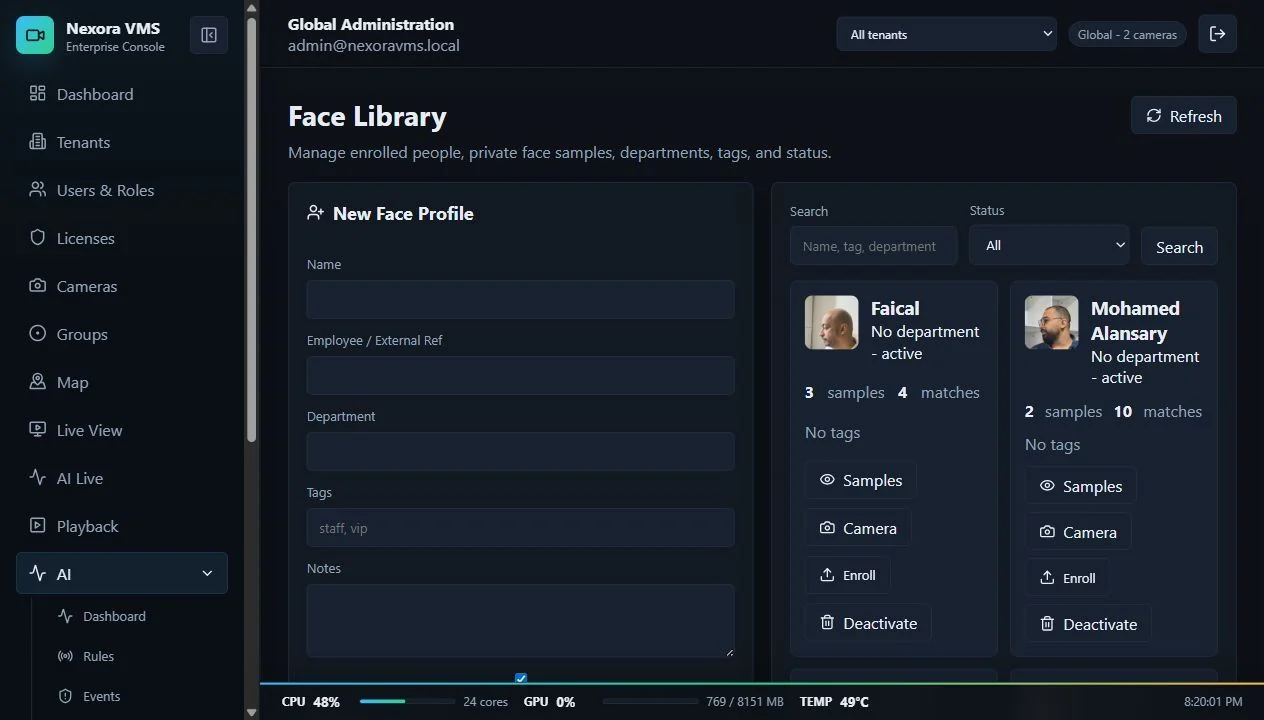Open the Rules submenu item

(x=138, y=656)
